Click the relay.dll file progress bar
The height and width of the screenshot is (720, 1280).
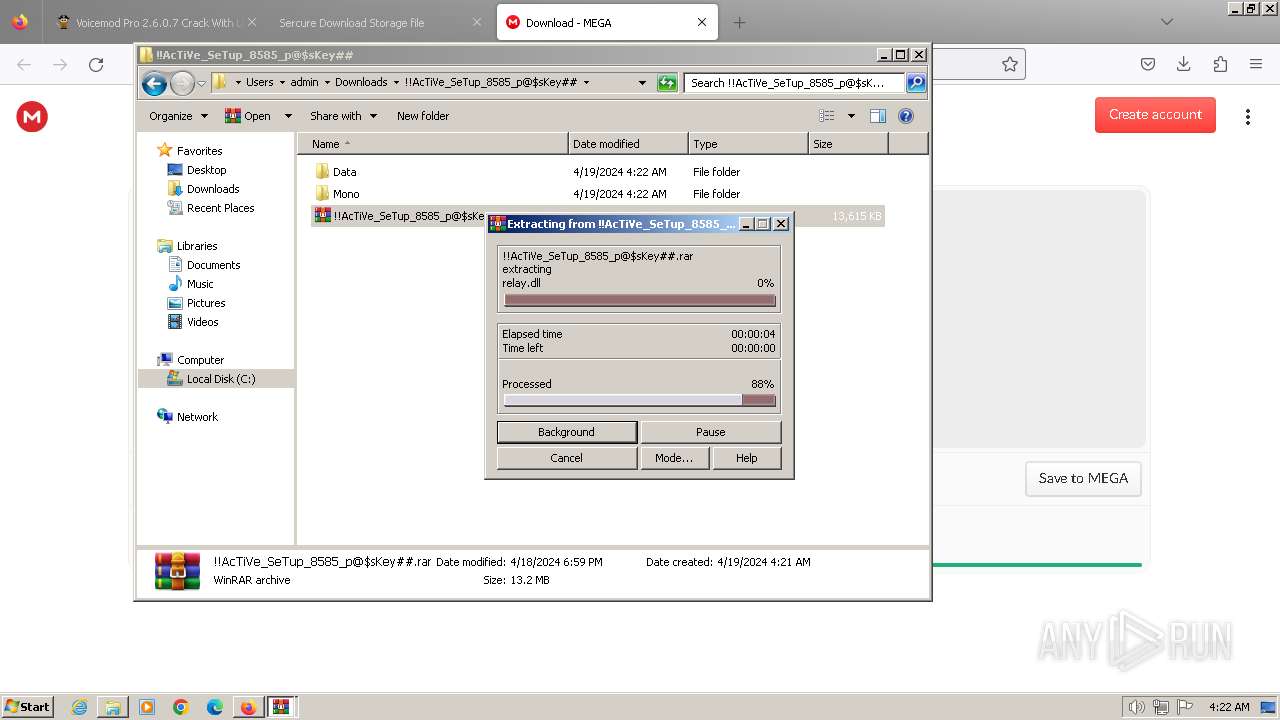640,300
